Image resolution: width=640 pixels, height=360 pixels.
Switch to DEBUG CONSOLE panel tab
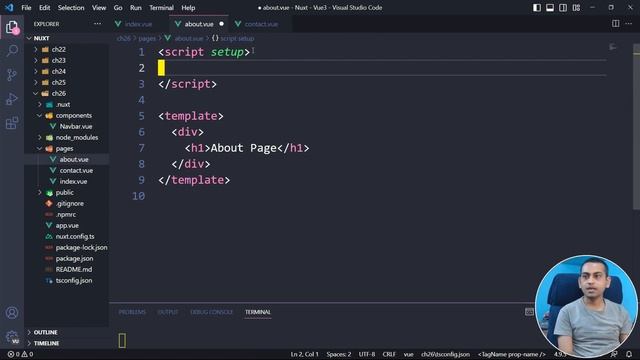pos(211,312)
